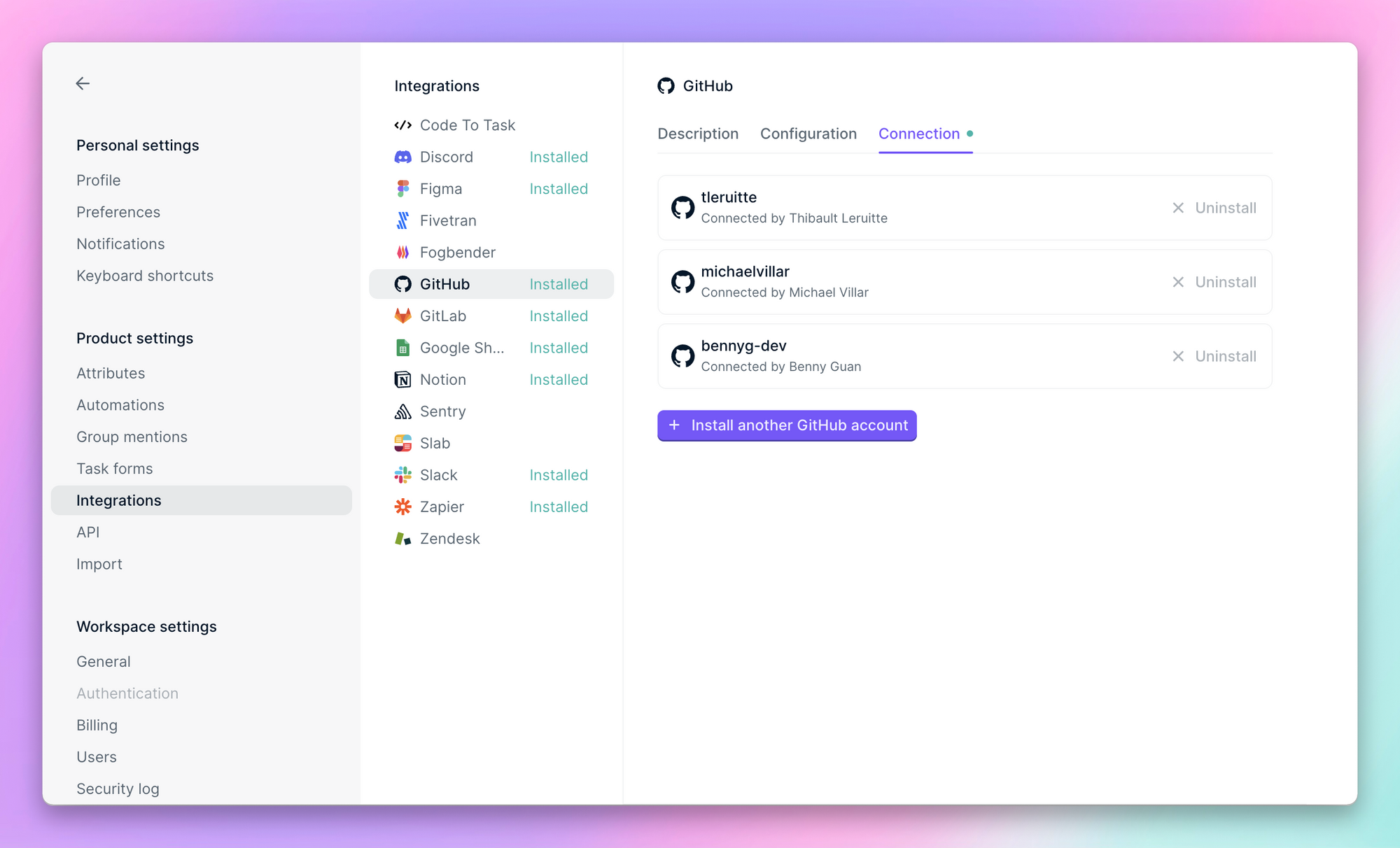
Task: Open Preferences settings
Action: [x=118, y=212]
